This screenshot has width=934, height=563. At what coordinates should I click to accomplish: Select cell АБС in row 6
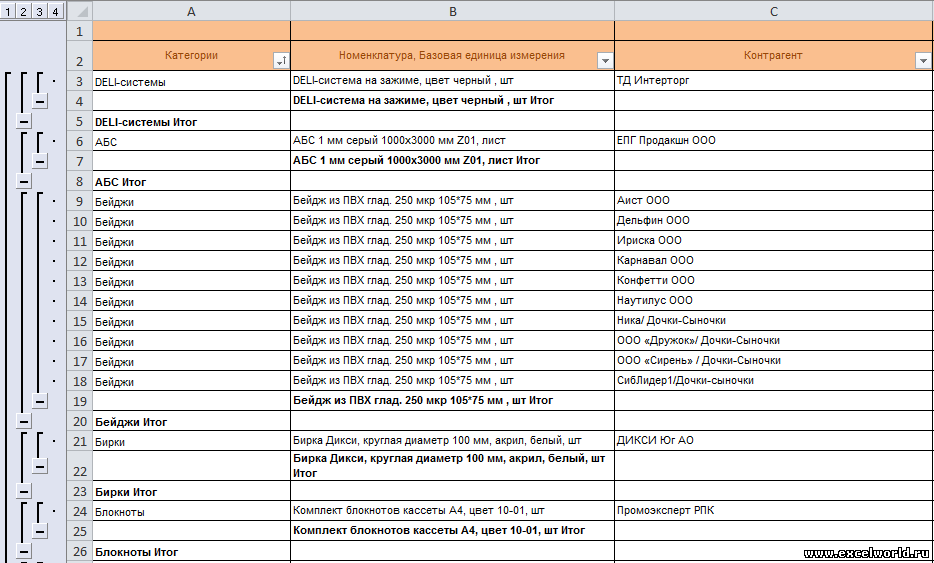pyautogui.click(x=191, y=141)
